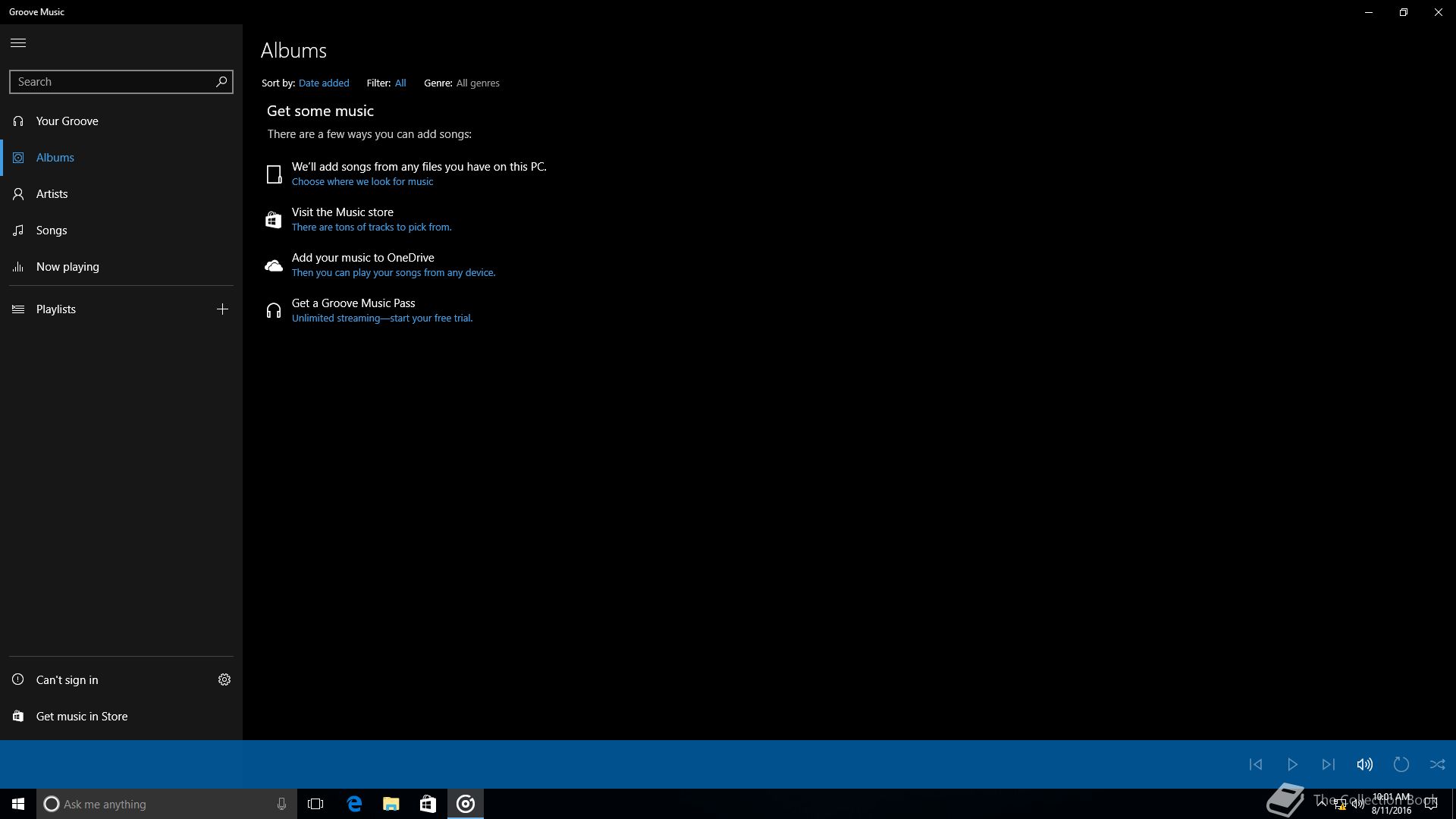Click the PC device icon
This screenshot has height=819, width=1456.
click(x=274, y=174)
